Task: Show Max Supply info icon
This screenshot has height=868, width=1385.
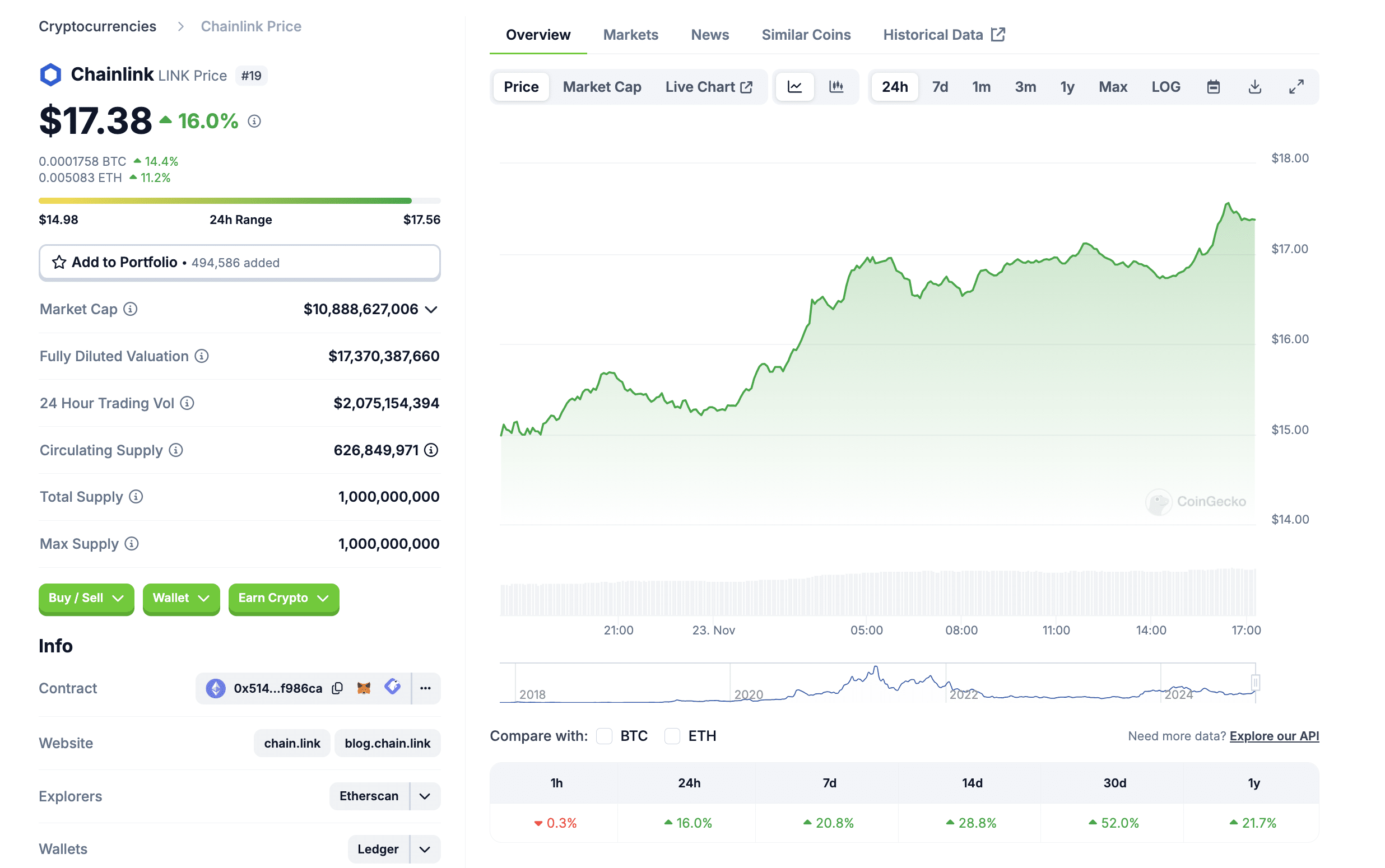Action: (132, 544)
